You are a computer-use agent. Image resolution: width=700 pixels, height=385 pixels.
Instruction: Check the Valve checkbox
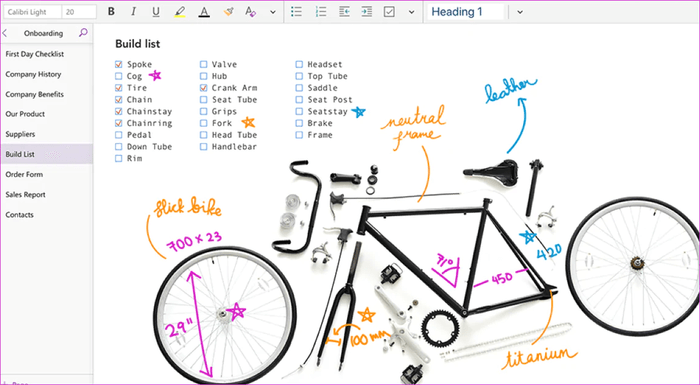coord(204,64)
